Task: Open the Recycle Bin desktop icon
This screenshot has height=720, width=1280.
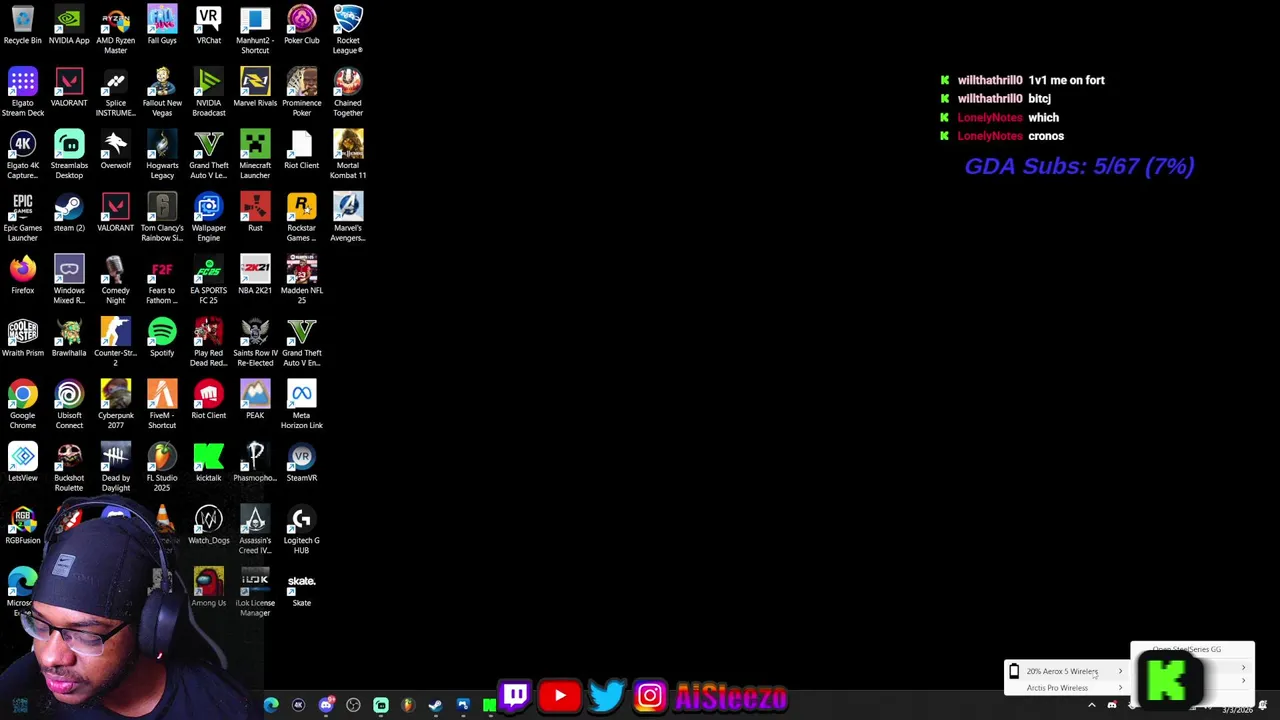Action: (x=22, y=26)
